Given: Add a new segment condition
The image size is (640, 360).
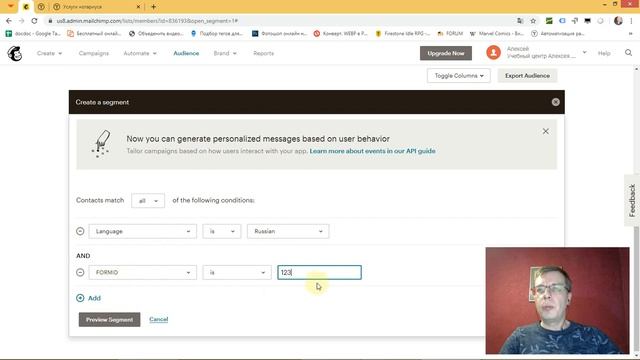Looking at the screenshot, I should pos(89,298).
